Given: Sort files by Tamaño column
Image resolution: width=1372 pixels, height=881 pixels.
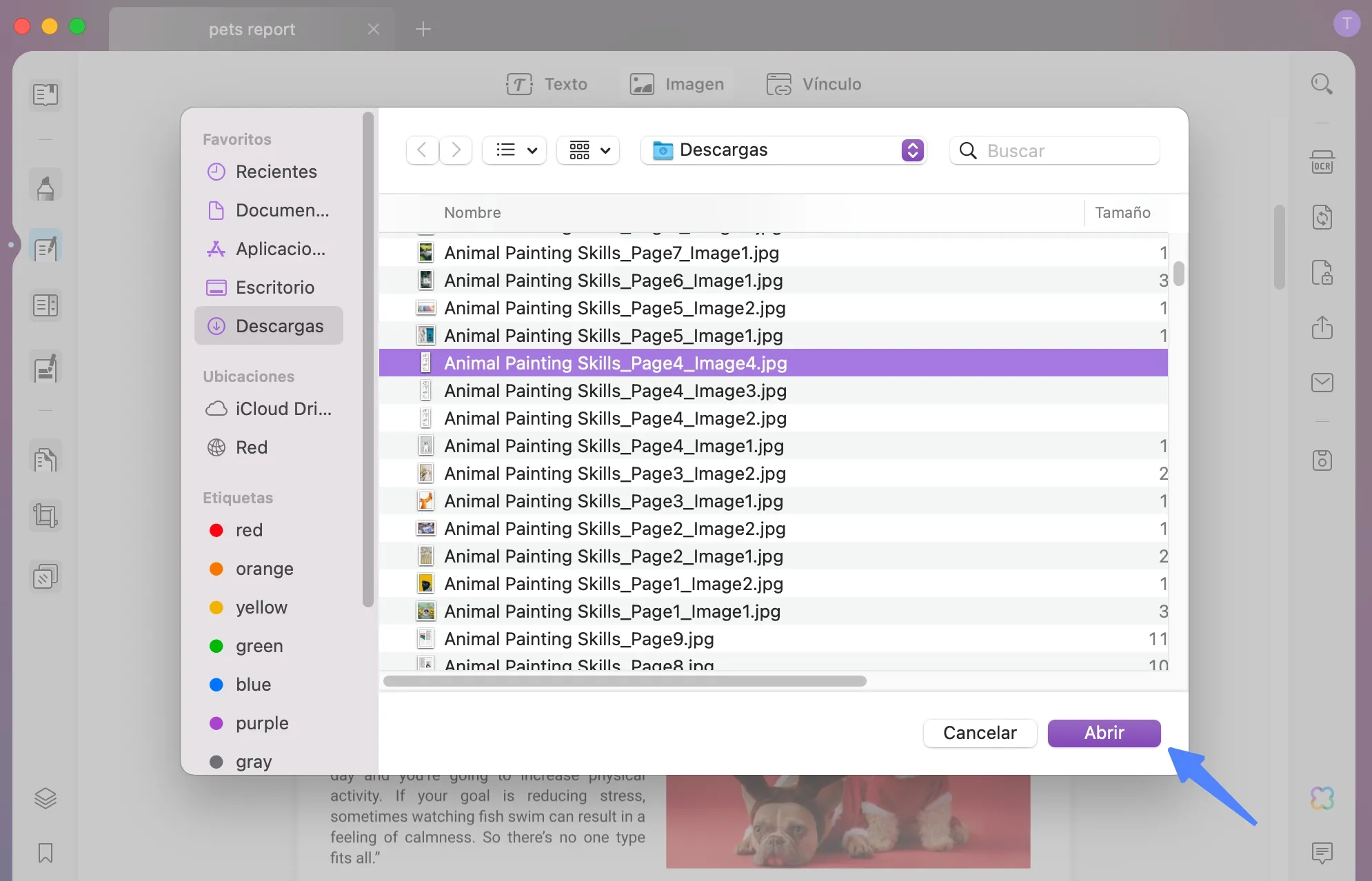Looking at the screenshot, I should 1122,212.
